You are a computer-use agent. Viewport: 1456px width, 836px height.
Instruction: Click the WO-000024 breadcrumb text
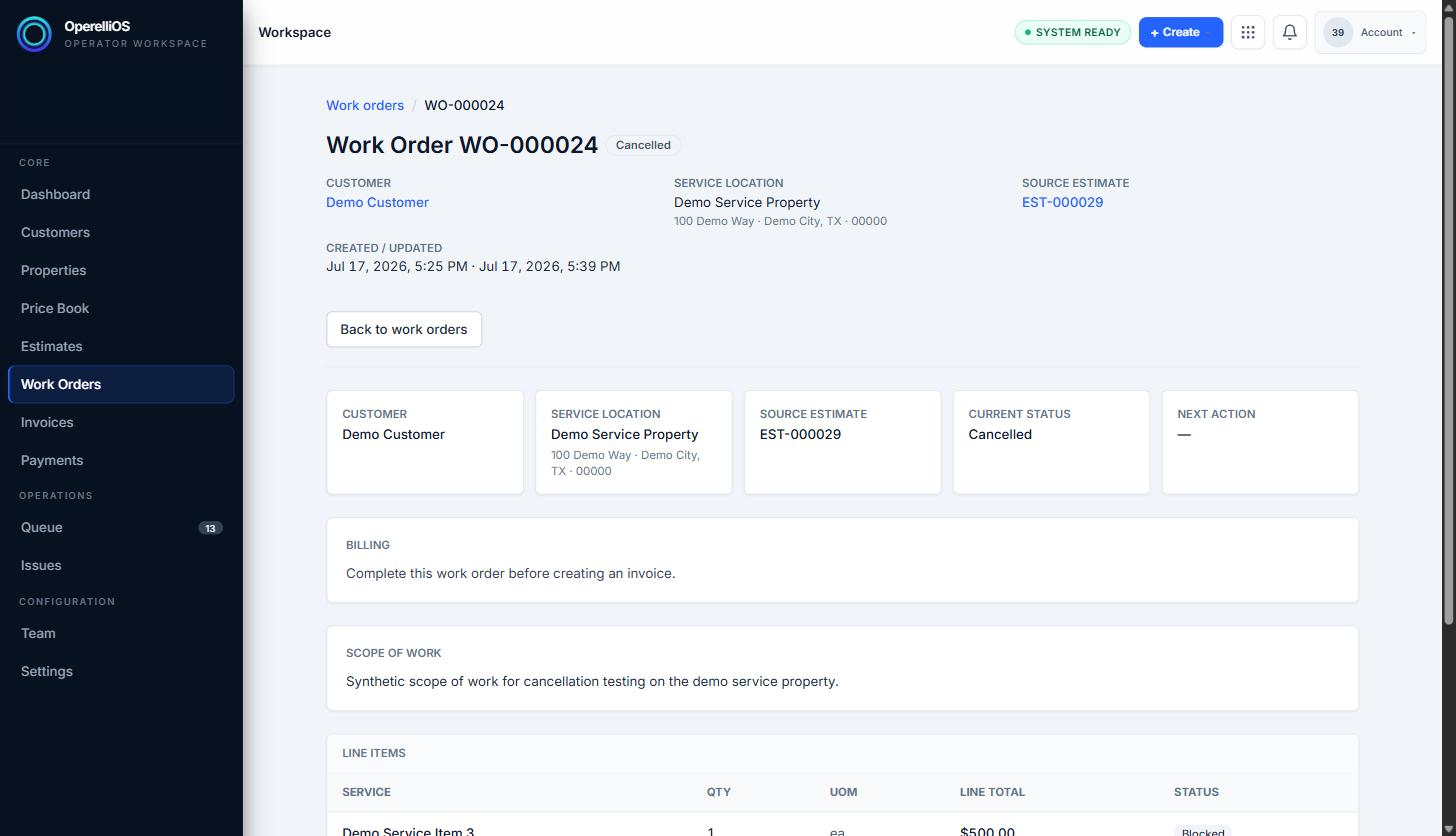(x=464, y=105)
